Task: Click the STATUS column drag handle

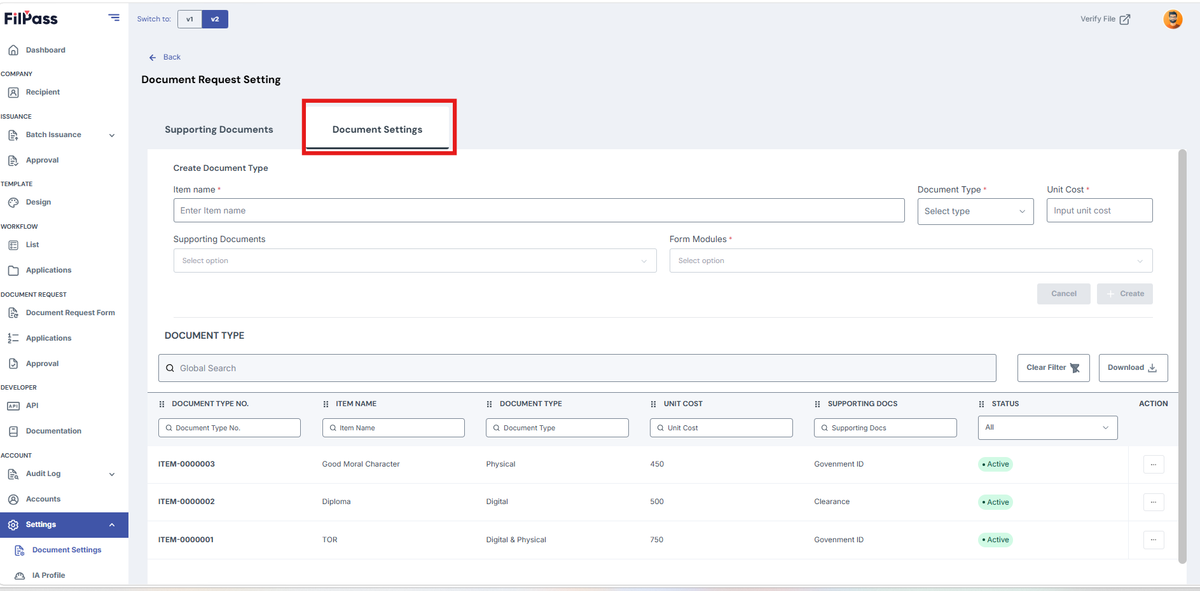Action: pyautogui.click(x=982, y=404)
